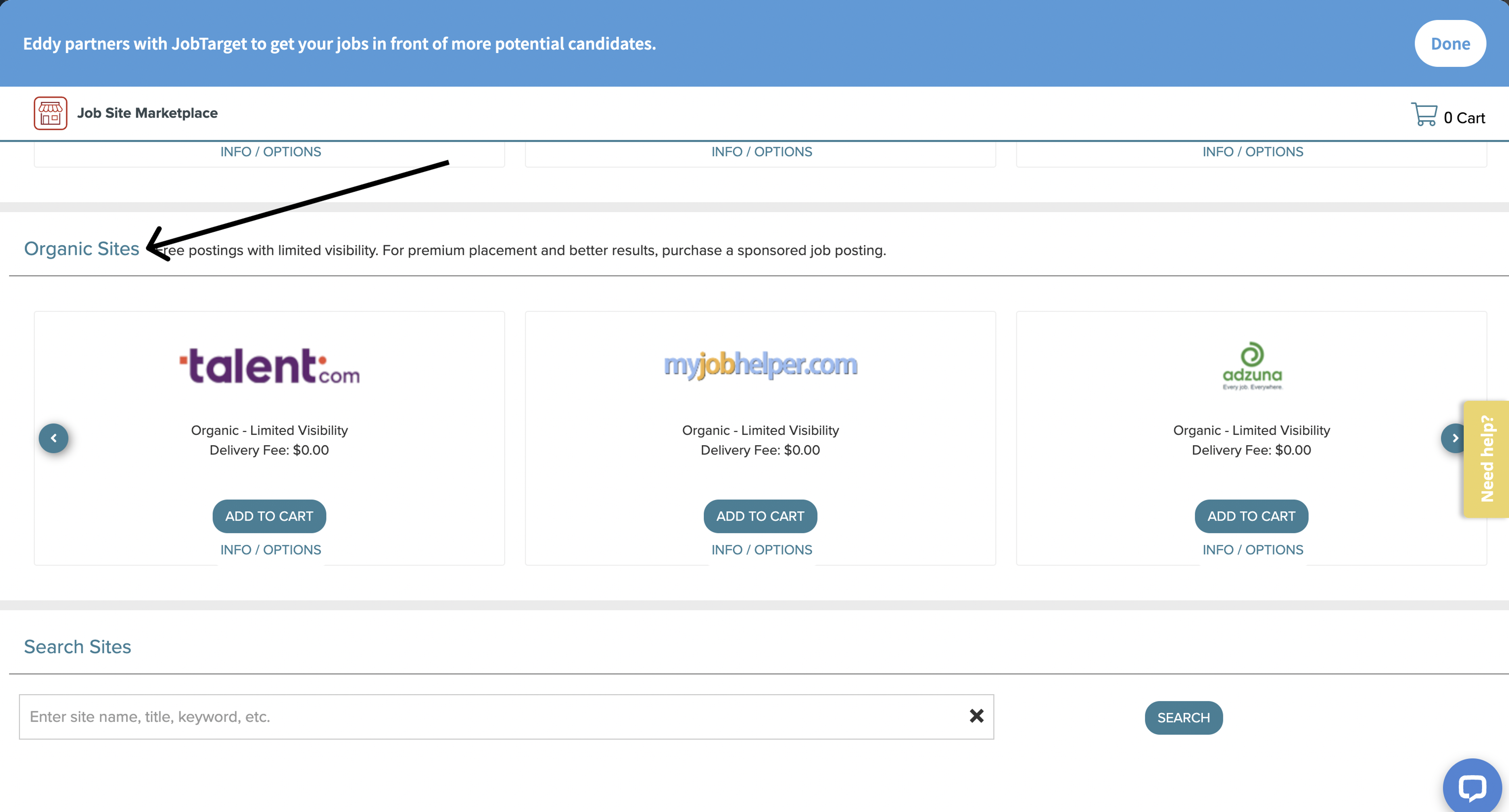Clear the site search field with X

976,716
